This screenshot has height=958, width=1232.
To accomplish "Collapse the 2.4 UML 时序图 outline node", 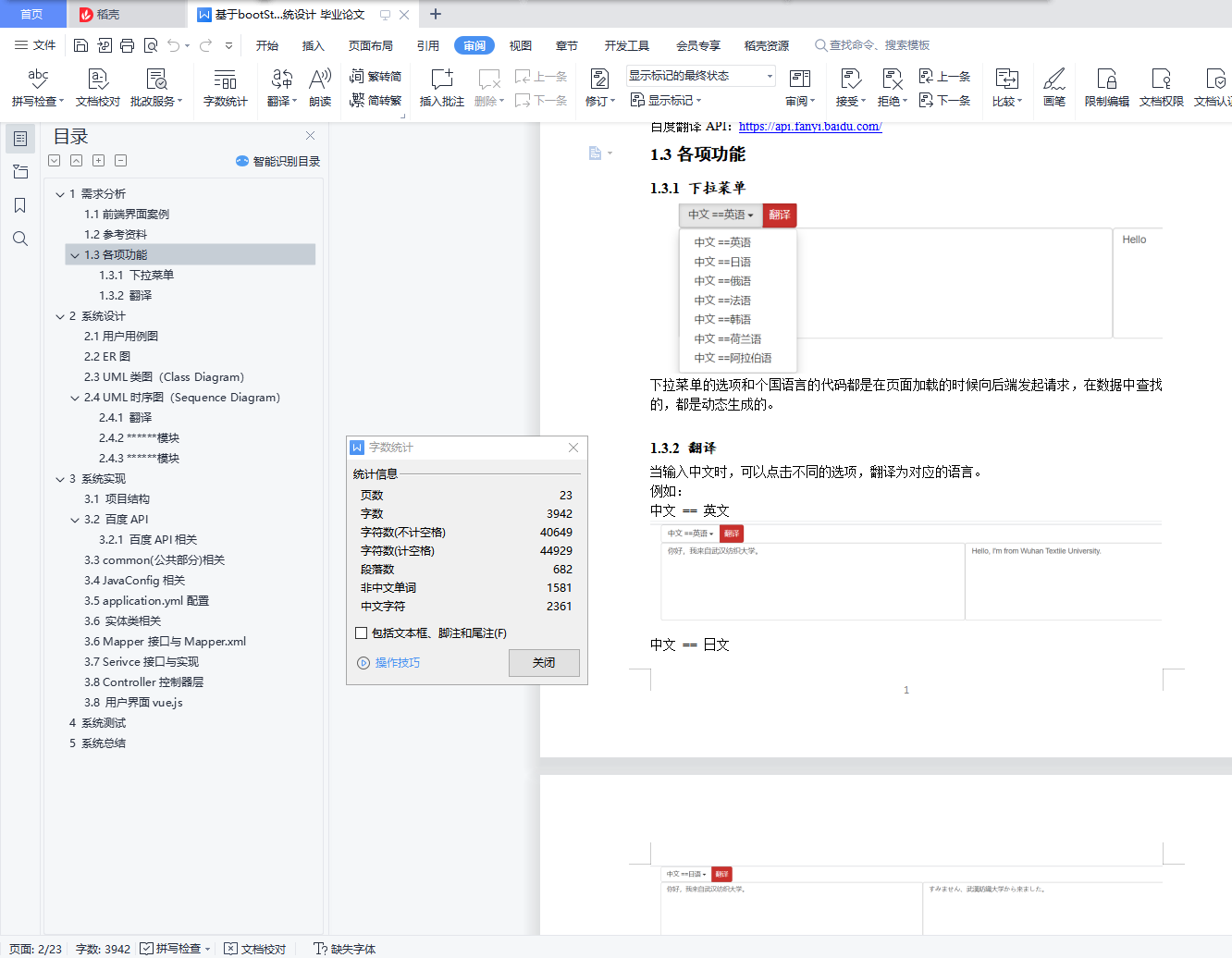I will pyautogui.click(x=75, y=398).
